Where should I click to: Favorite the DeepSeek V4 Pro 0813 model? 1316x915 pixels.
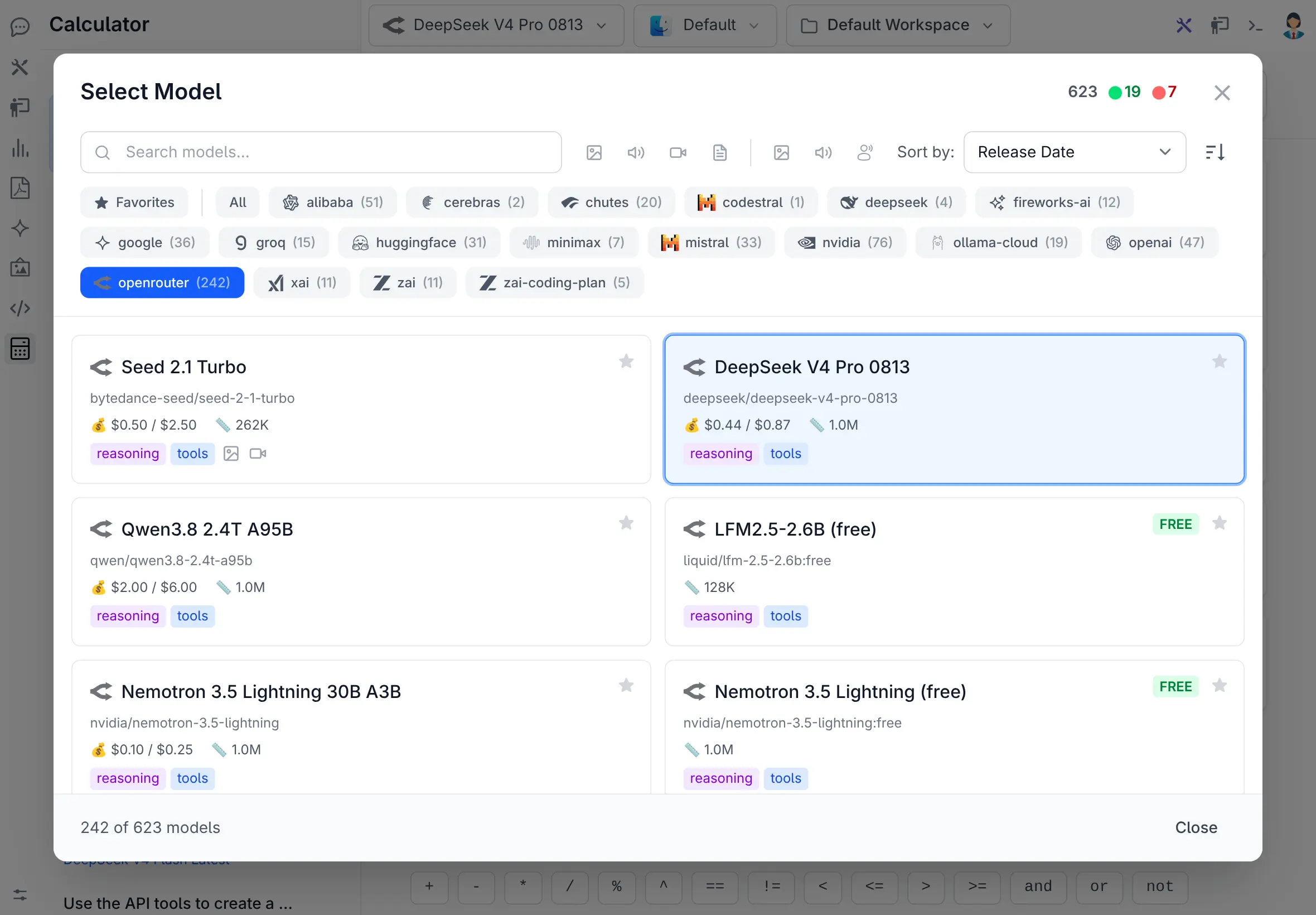pyautogui.click(x=1220, y=361)
